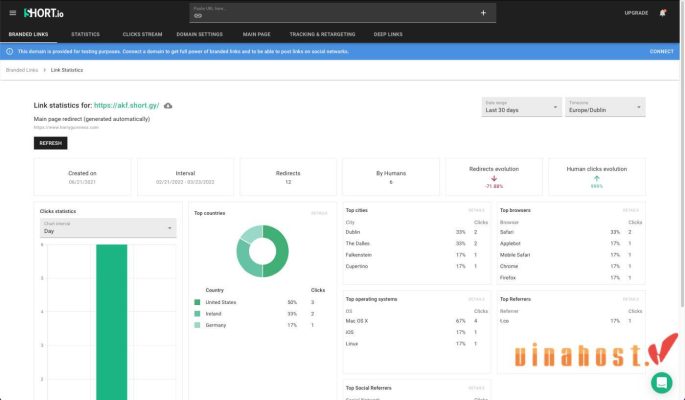Click the info icon in blue banner
The height and width of the screenshot is (400, 685).
pyautogui.click(x=9, y=52)
